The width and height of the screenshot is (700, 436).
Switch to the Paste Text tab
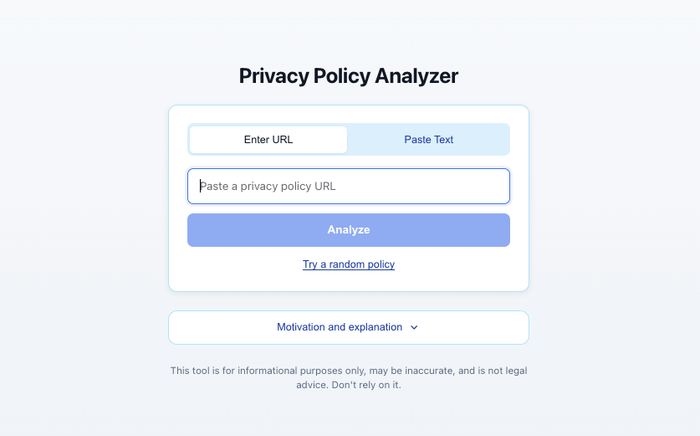pos(428,140)
